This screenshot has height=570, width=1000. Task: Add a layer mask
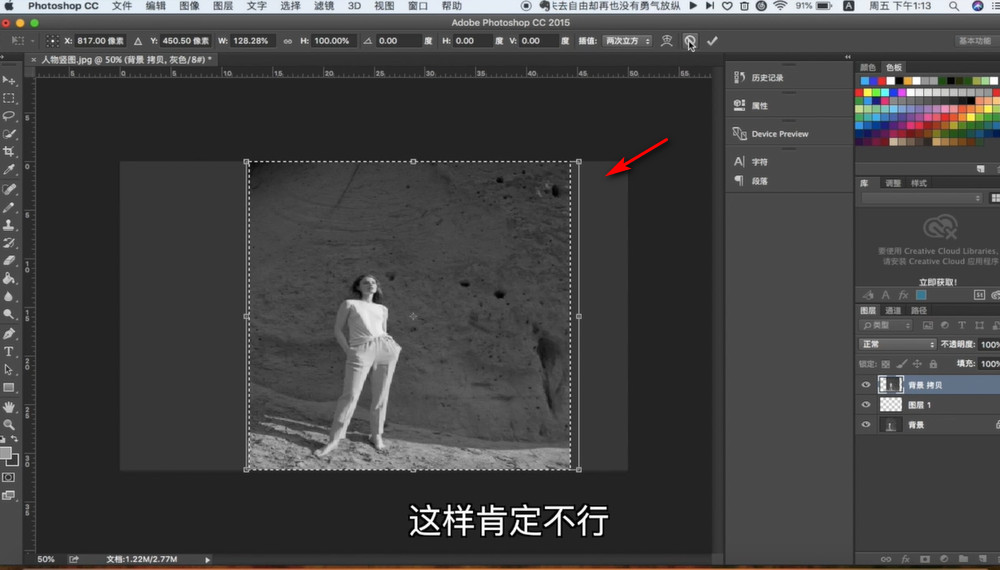click(925, 559)
